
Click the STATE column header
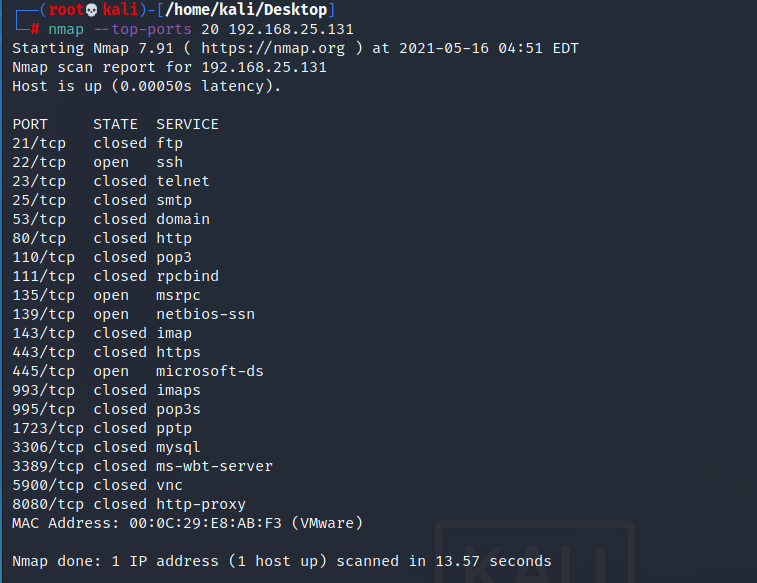[115, 125]
